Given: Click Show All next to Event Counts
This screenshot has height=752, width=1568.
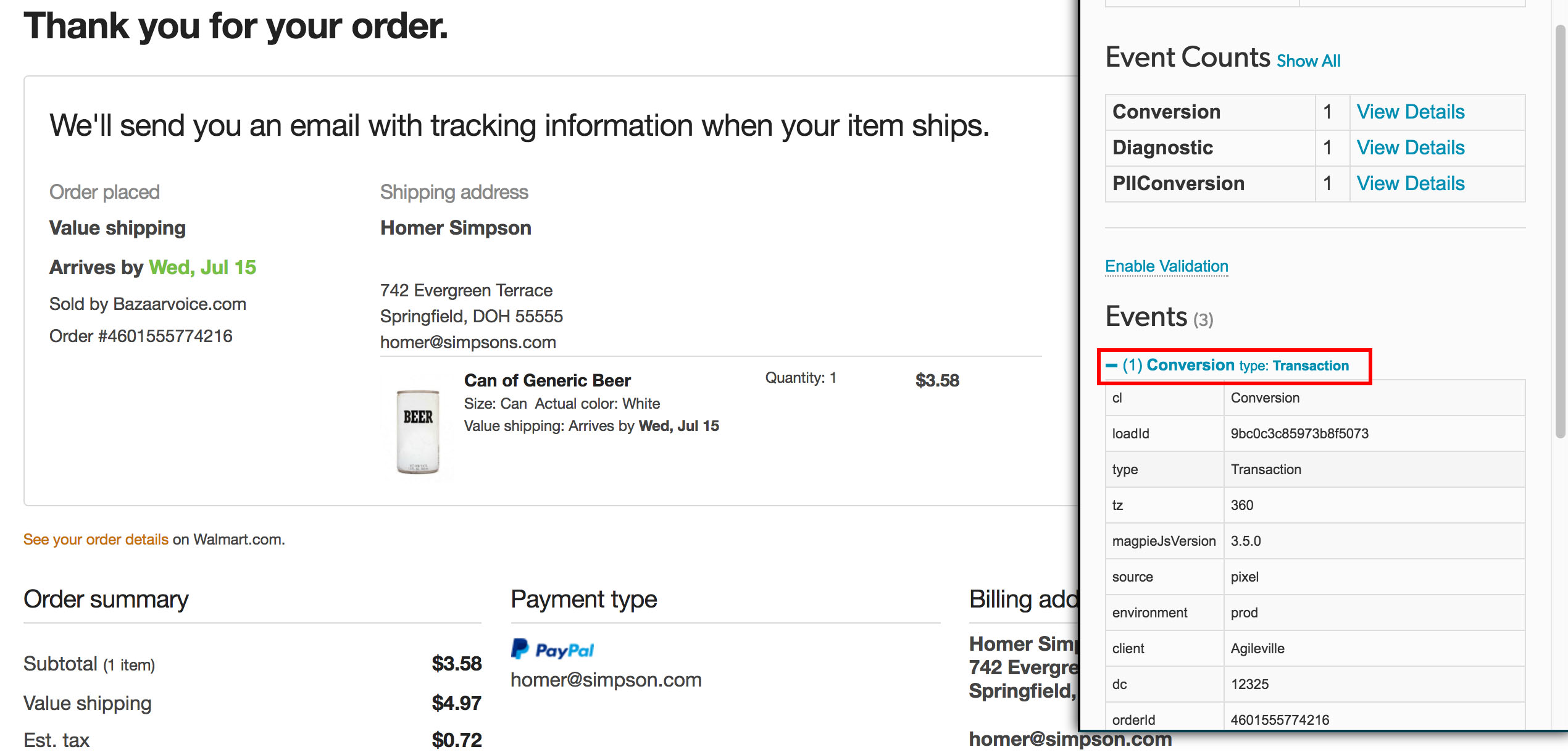Looking at the screenshot, I should click(1308, 61).
